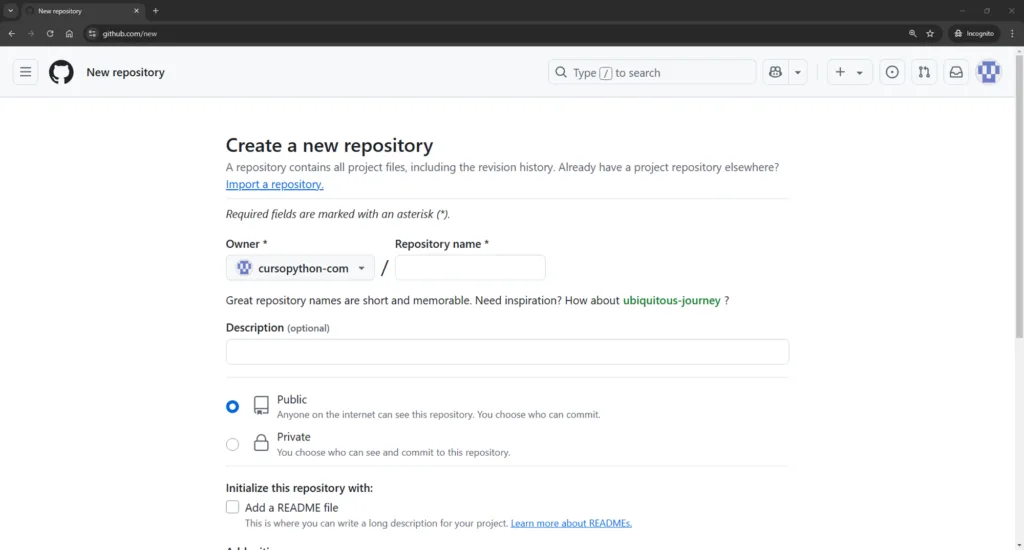1024x550 pixels.
Task: Use suggested name ubiquitous-journey
Action: (671, 300)
